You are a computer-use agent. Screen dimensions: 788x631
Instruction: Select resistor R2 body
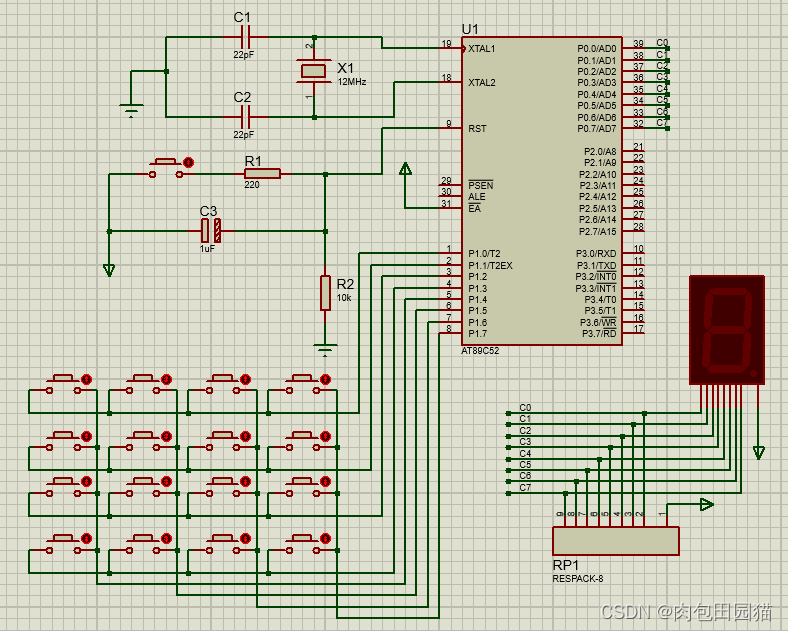tap(325, 292)
